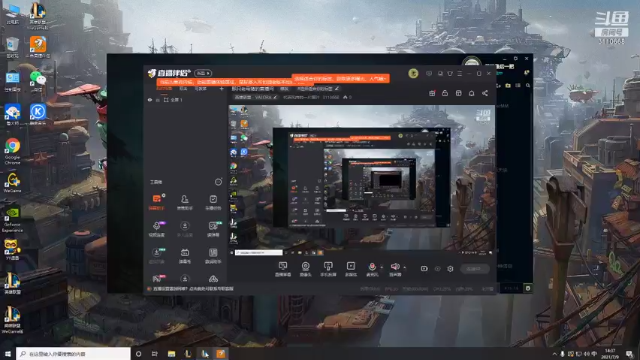The height and width of the screenshot is (360, 640).
Task: Edit stream category with pencil icon
Action: click(x=275, y=97)
